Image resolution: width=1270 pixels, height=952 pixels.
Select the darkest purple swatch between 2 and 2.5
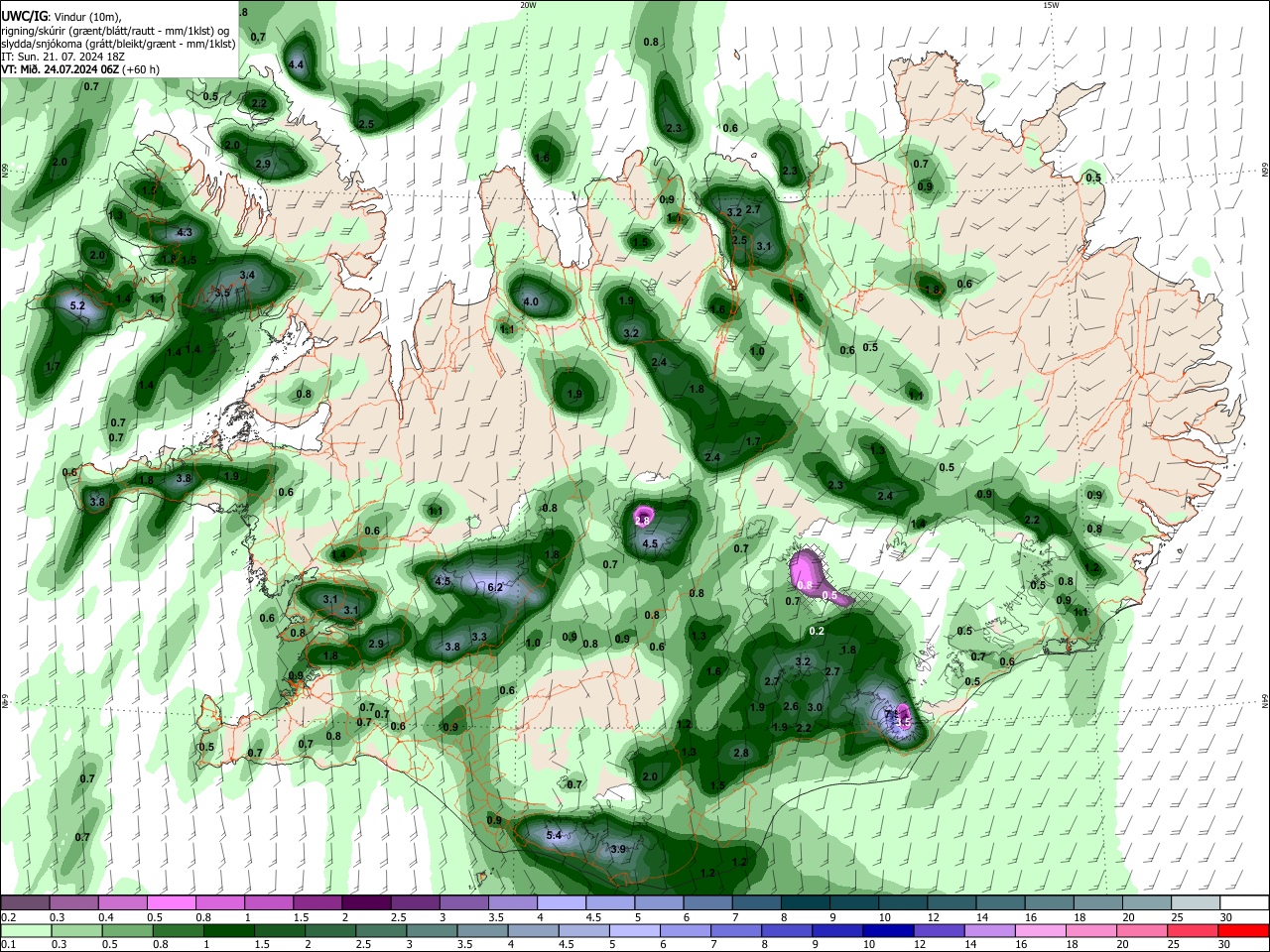(x=366, y=903)
